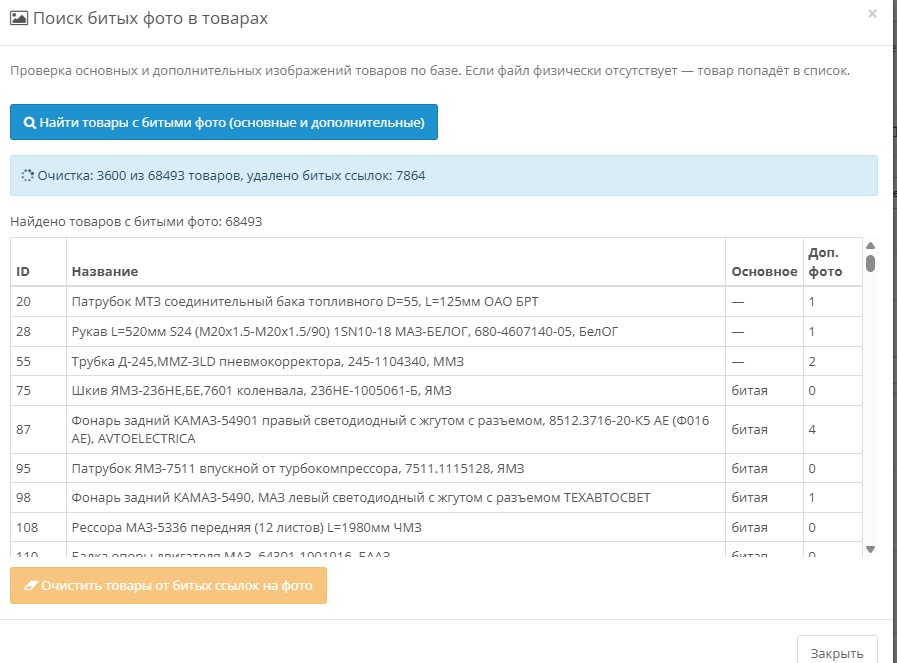Click the loading spinner icon beside Очистка status
Image resolution: width=897 pixels, height=663 pixels.
click(28, 176)
